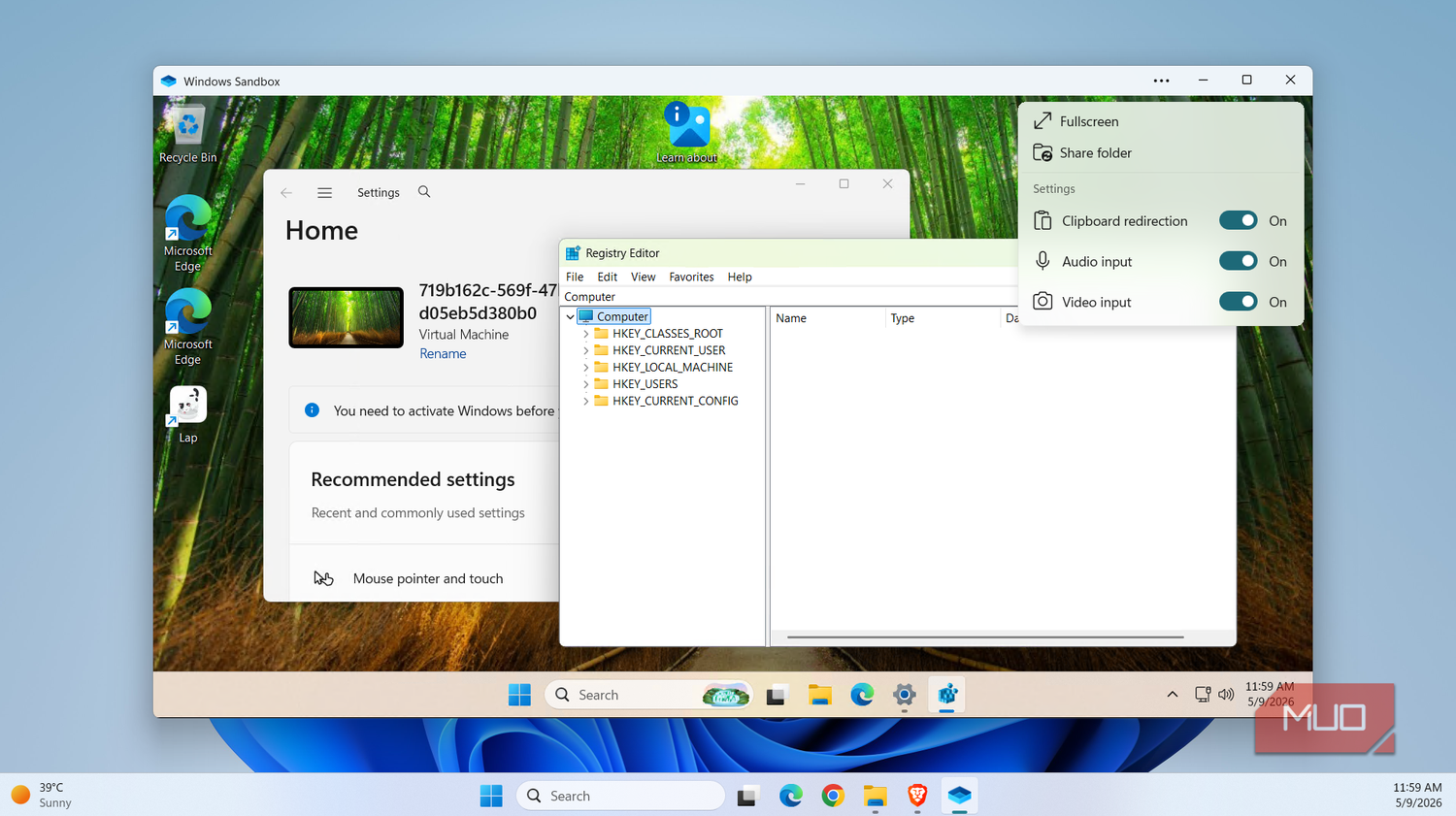1456x816 pixels.
Task: Open the weather widget showing 39°C Sunny
Action: tap(42, 795)
